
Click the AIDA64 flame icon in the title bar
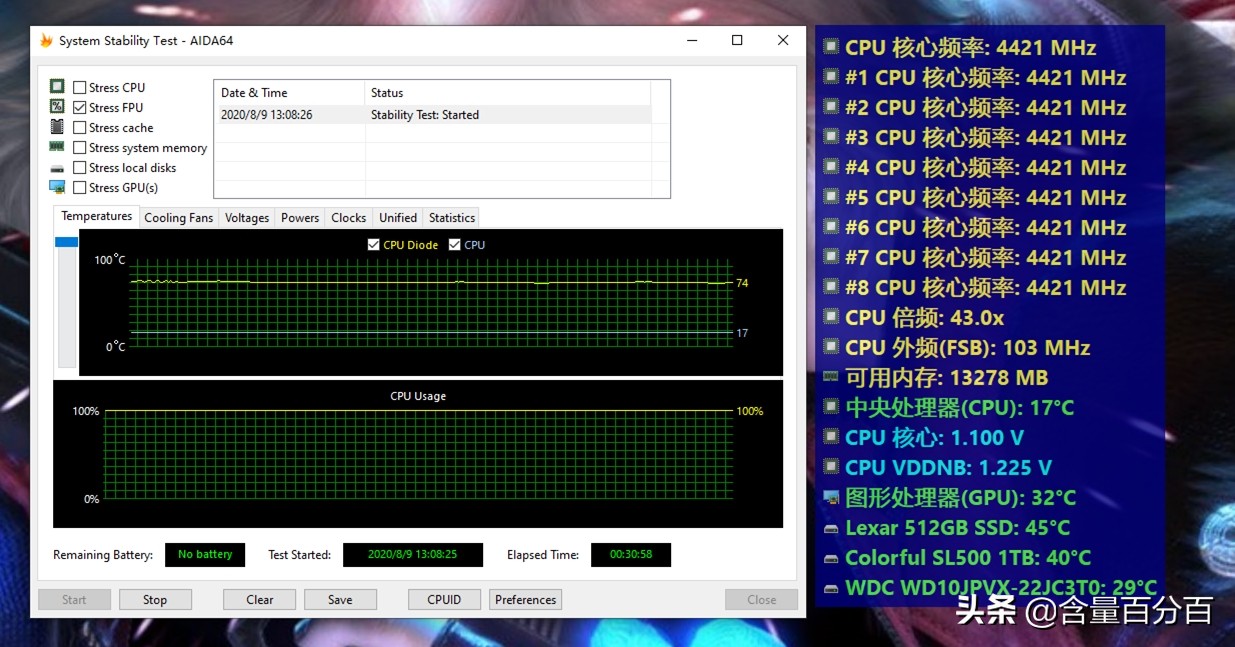click(44, 40)
